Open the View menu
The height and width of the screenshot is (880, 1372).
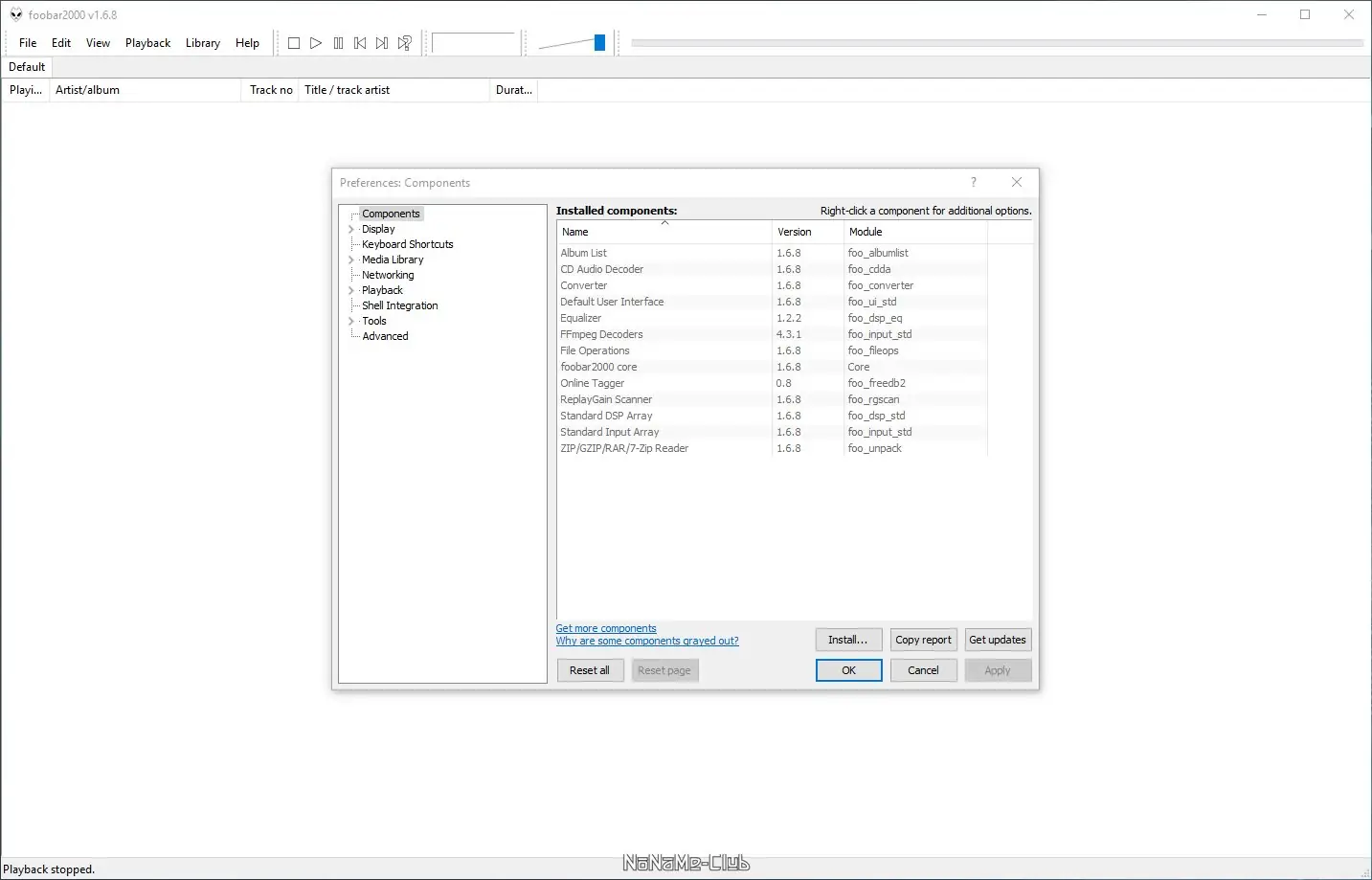[x=98, y=43]
